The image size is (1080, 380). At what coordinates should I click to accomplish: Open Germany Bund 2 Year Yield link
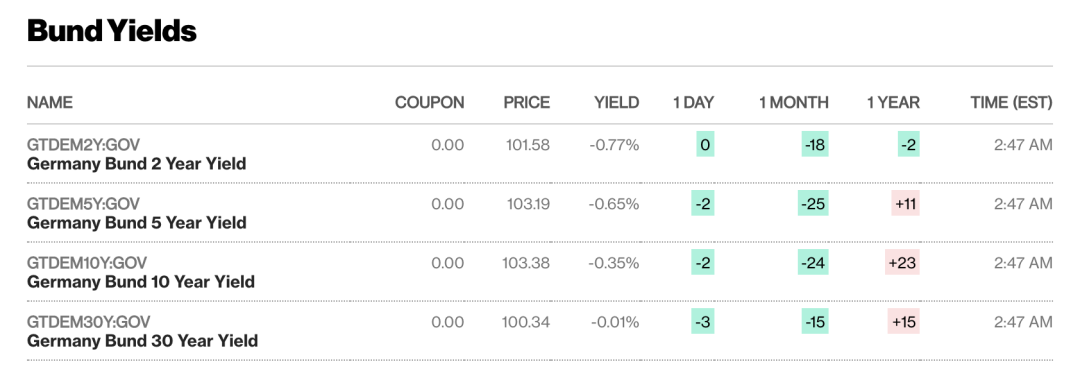point(136,164)
